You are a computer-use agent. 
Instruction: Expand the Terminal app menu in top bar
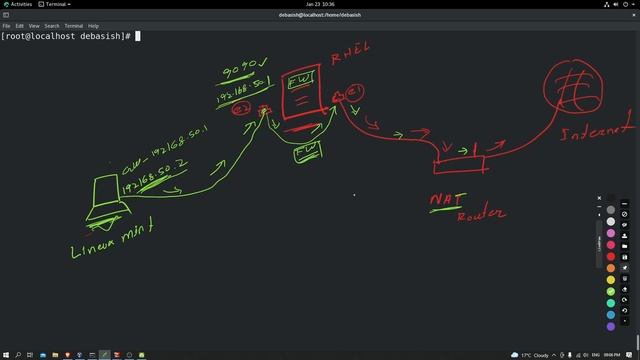click(x=55, y=4)
